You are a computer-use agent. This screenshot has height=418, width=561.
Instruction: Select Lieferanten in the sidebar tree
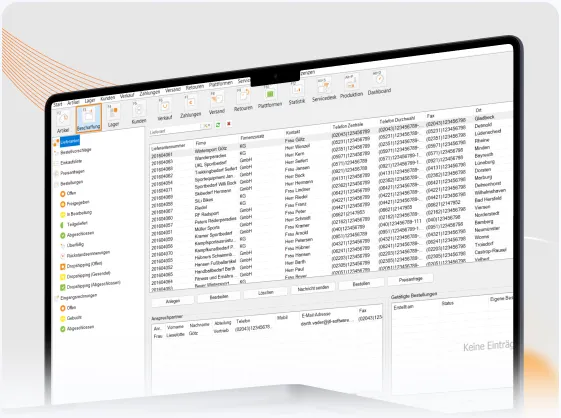pos(70,142)
